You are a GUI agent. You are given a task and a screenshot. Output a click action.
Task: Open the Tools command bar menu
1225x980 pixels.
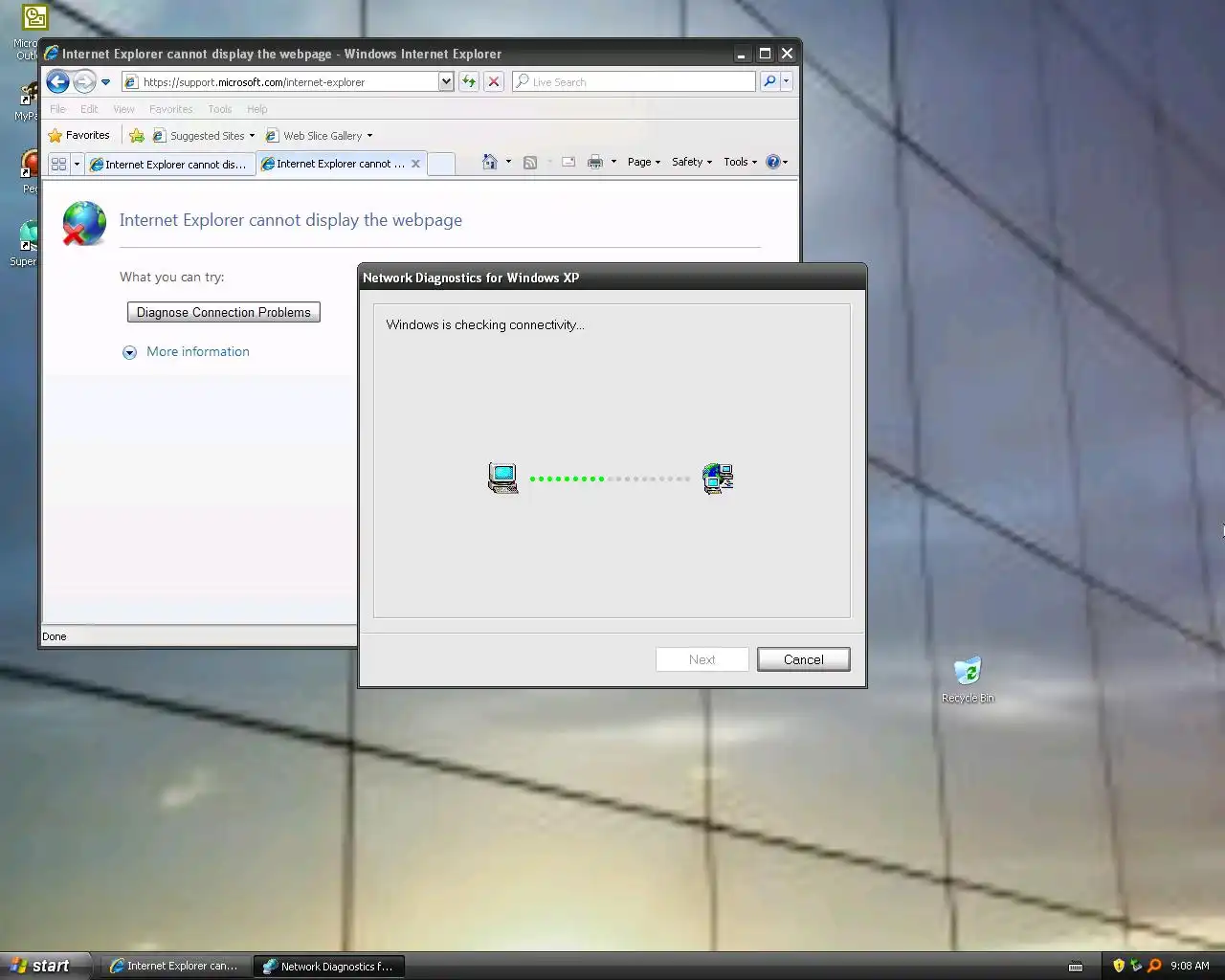pyautogui.click(x=741, y=162)
